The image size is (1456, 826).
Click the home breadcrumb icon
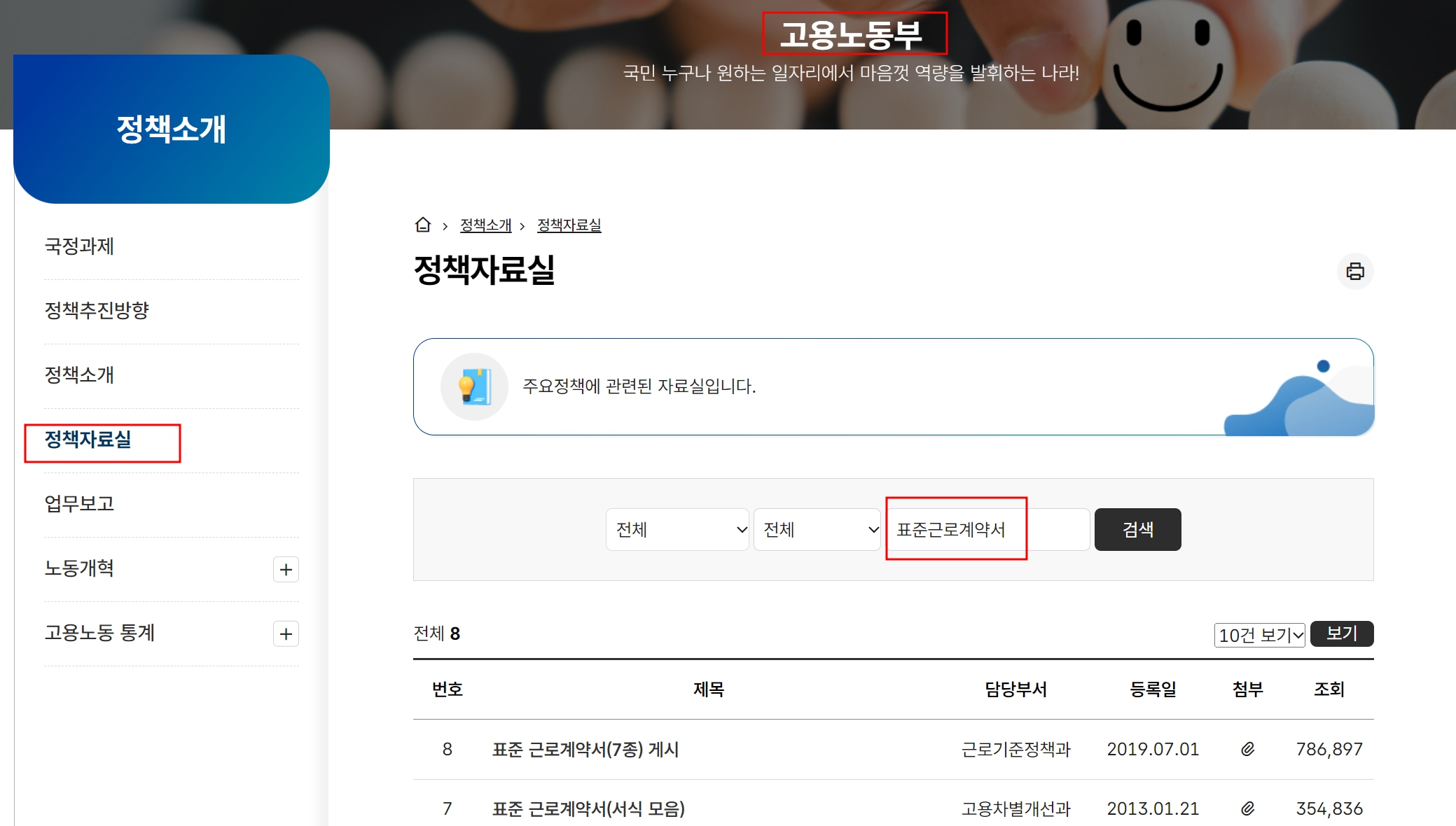(422, 225)
